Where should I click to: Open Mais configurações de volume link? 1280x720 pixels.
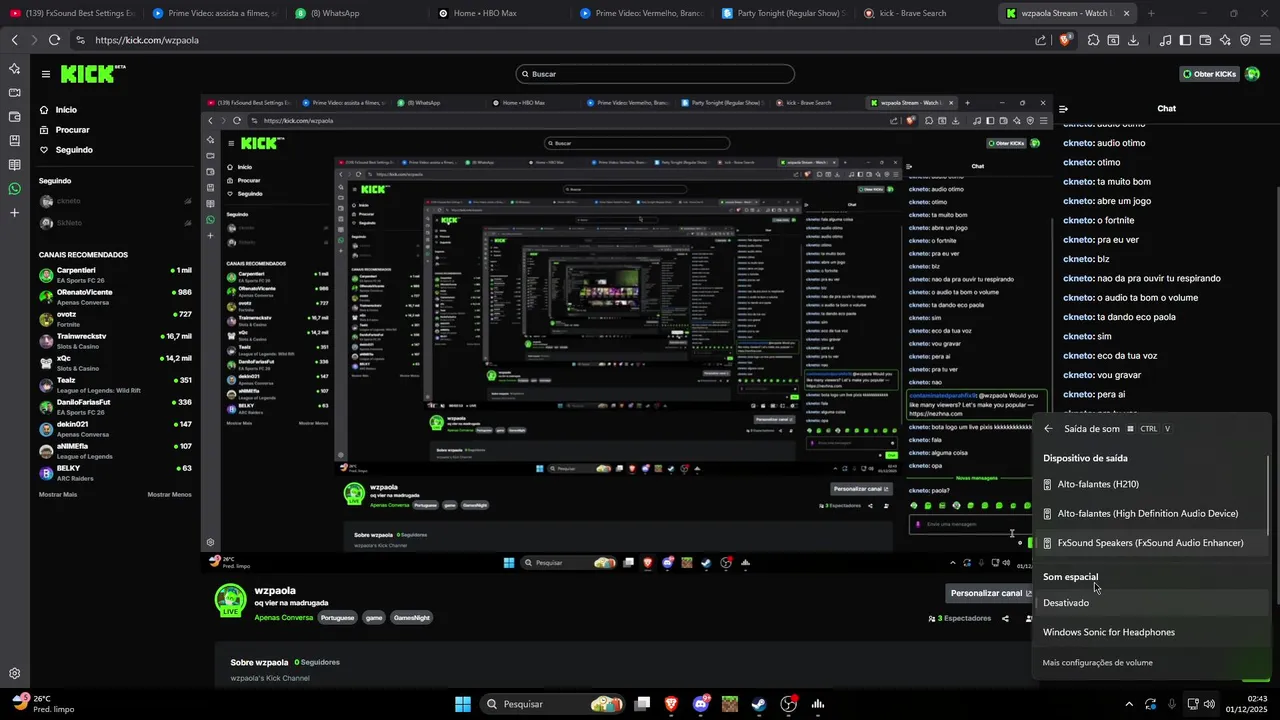point(1097,663)
